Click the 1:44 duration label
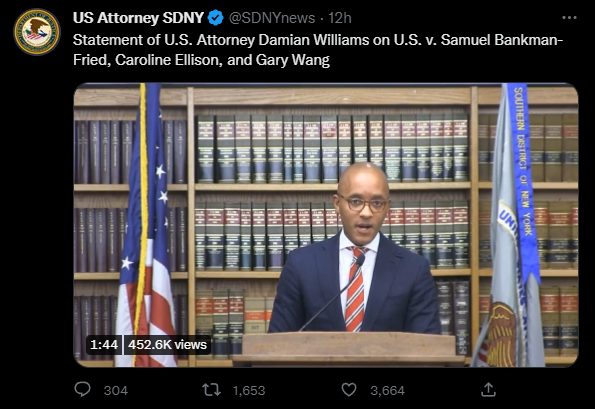Screen dimensions: 595x409 pyautogui.click(x=104, y=345)
